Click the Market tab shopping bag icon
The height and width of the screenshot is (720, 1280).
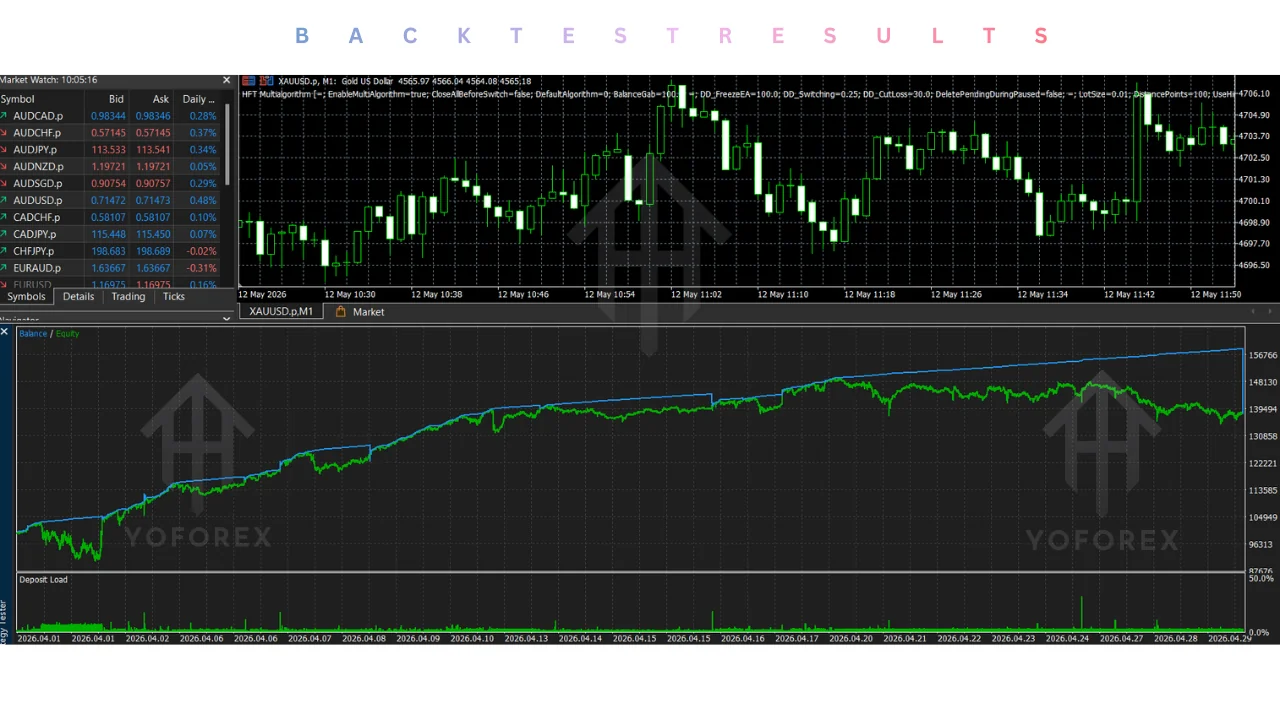pyautogui.click(x=341, y=312)
